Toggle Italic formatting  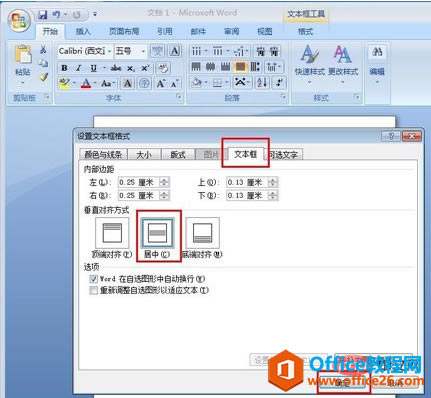(x=78, y=68)
